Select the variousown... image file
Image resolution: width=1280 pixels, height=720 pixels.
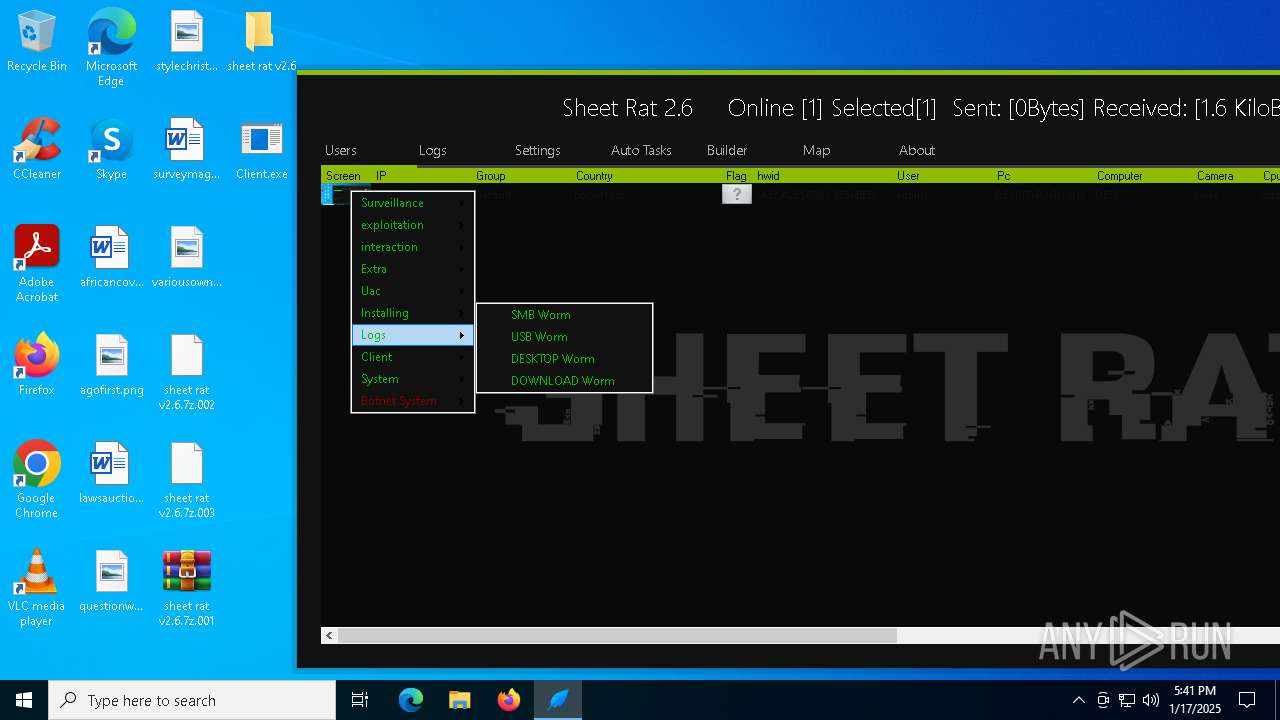coord(187,258)
